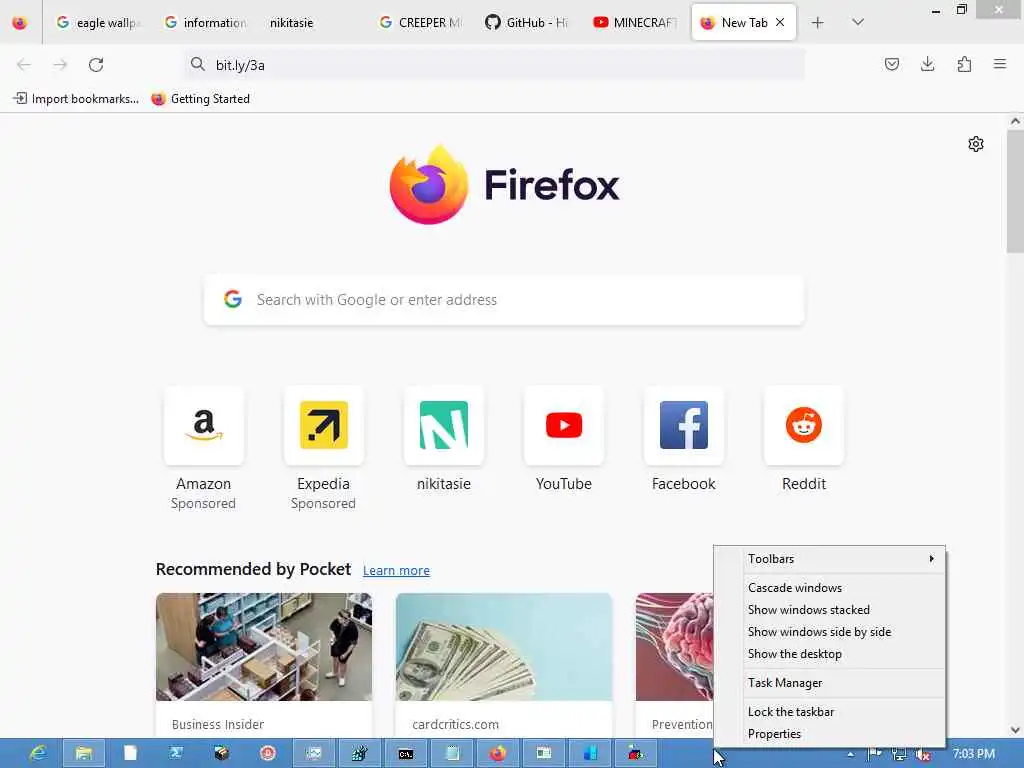The height and width of the screenshot is (768, 1024).
Task: Open Reddit shortcut tile
Action: (804, 425)
